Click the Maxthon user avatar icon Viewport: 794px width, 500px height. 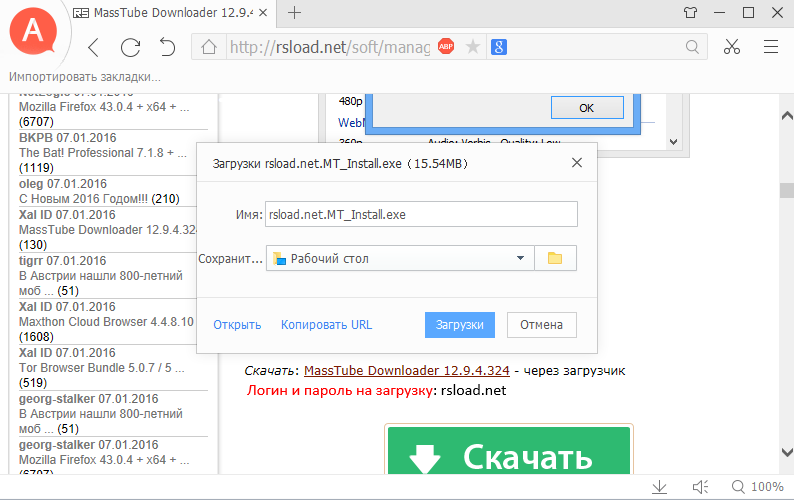click(x=33, y=31)
